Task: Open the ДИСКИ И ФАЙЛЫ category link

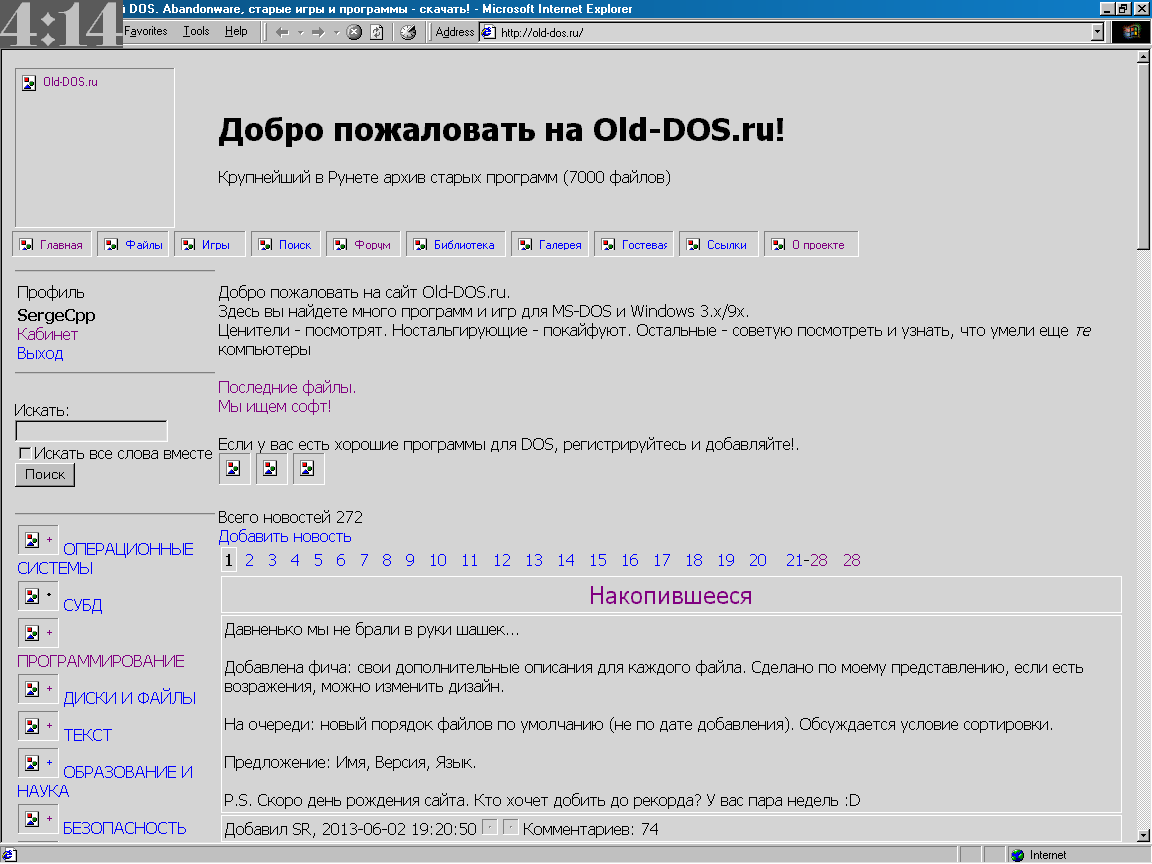Action: (x=129, y=698)
